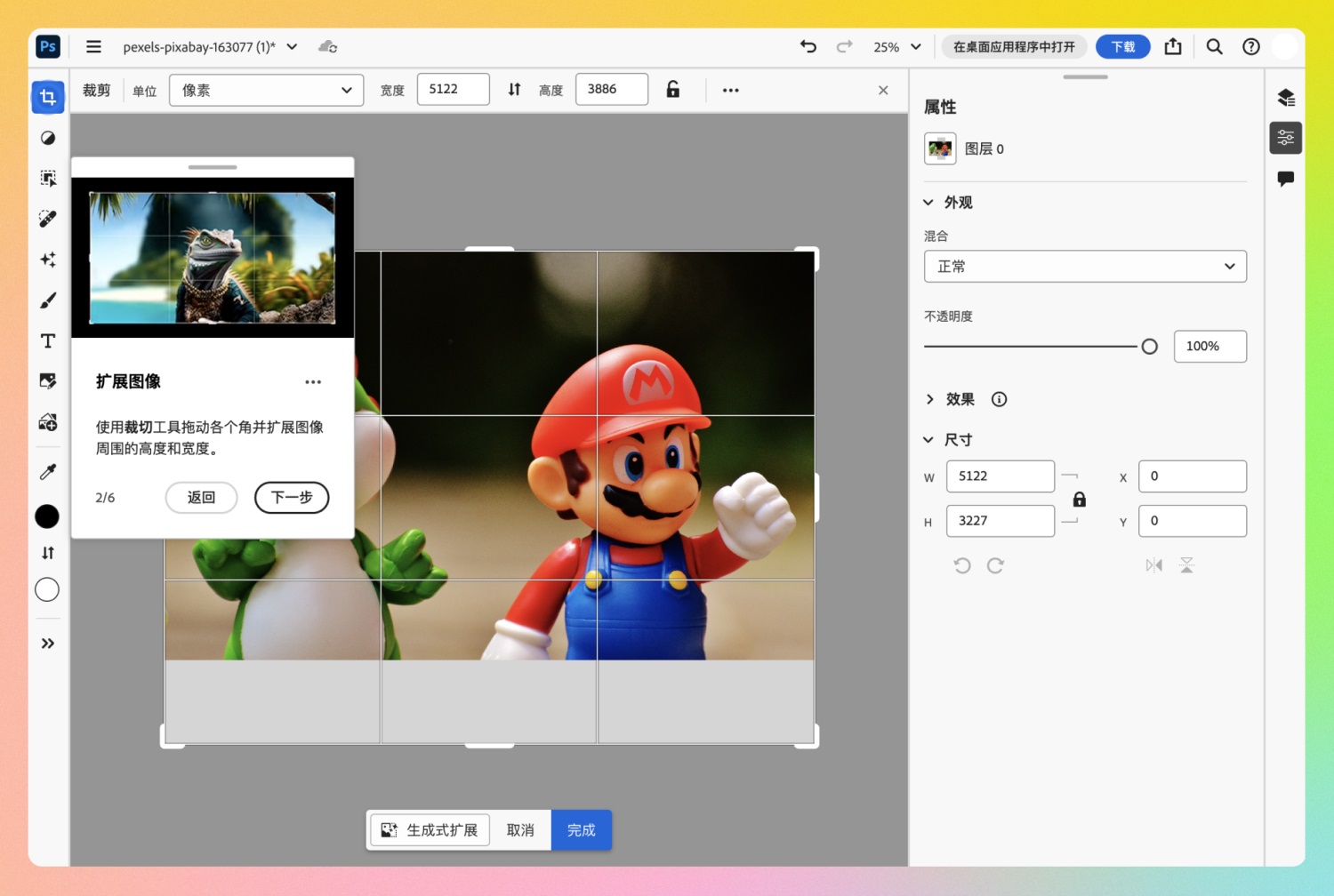Choose the object selection tool
1334x896 pixels.
pyautogui.click(x=48, y=179)
